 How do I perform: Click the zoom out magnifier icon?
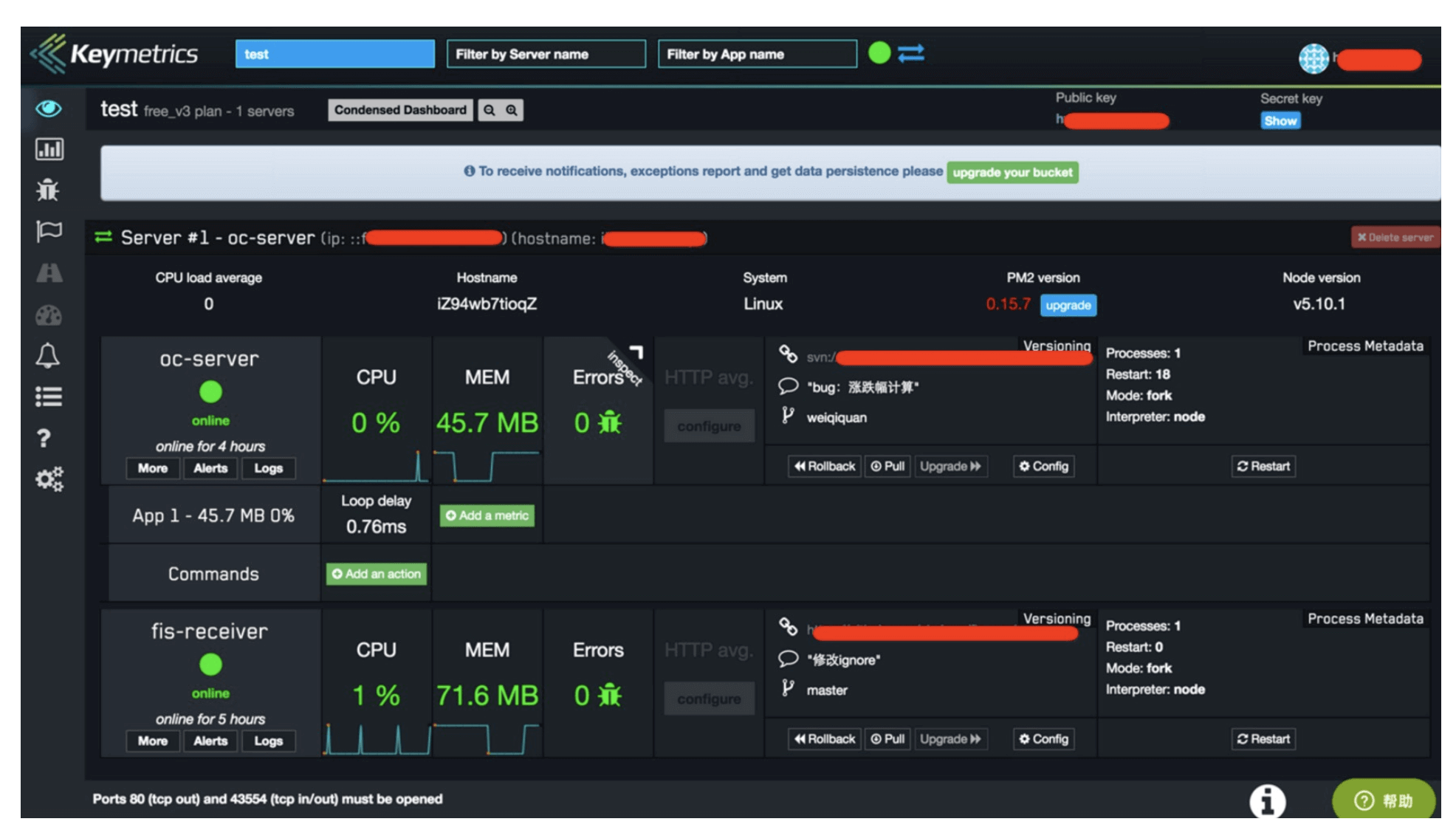(489, 110)
